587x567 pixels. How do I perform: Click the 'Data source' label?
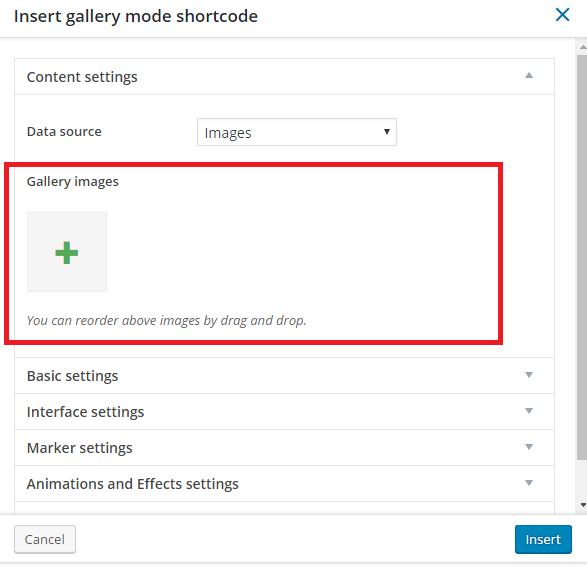[x=64, y=131]
